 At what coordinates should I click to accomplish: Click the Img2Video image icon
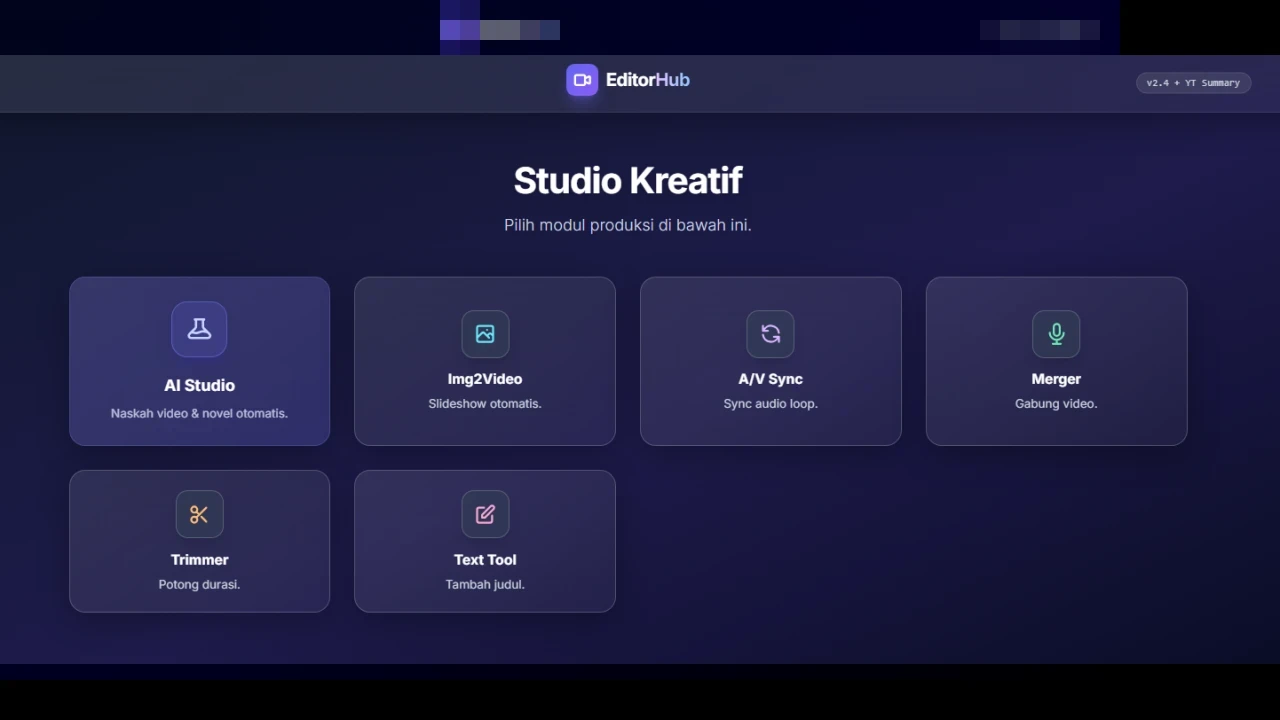click(x=485, y=334)
